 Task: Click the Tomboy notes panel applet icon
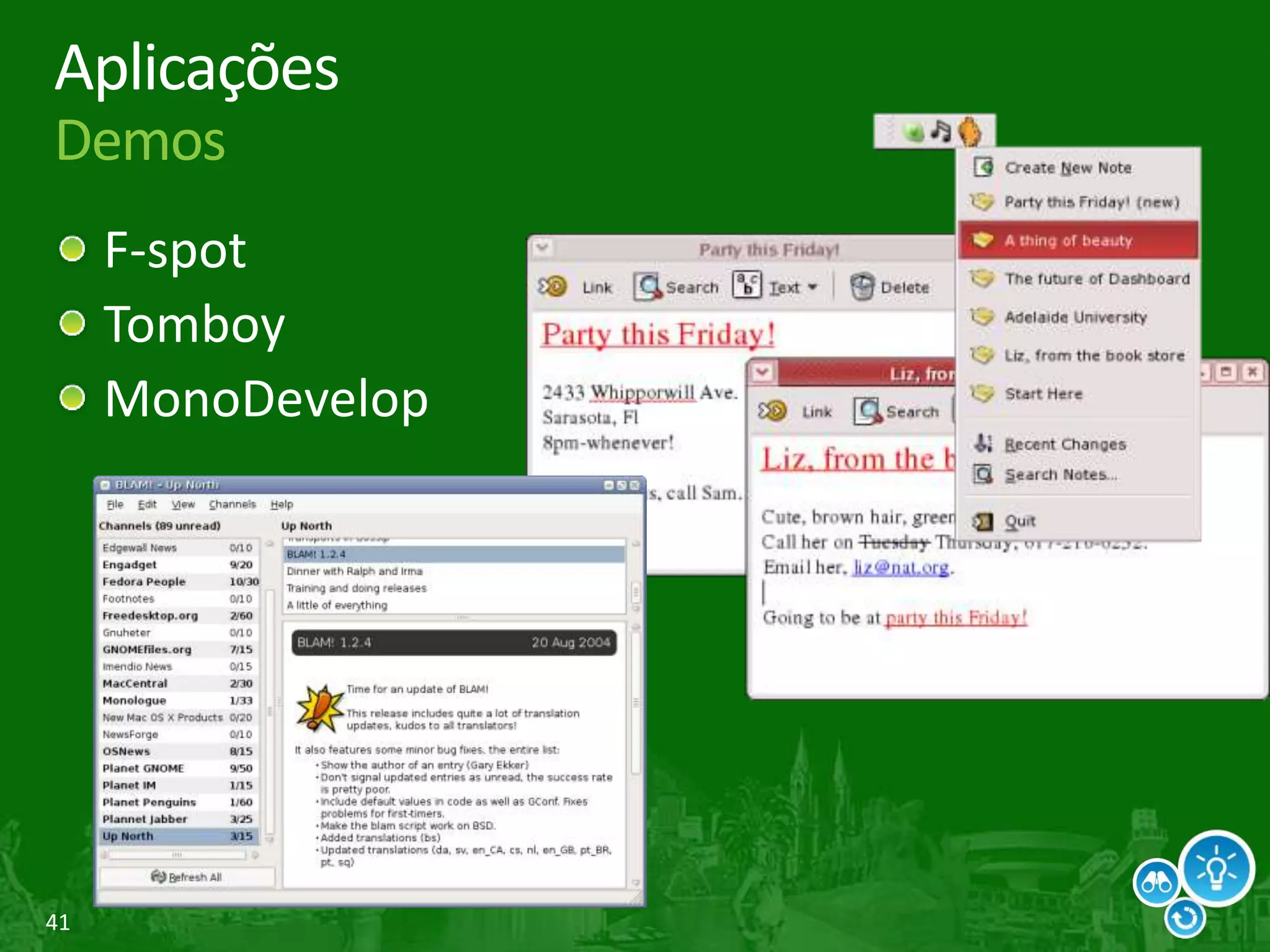pyautogui.click(x=970, y=131)
